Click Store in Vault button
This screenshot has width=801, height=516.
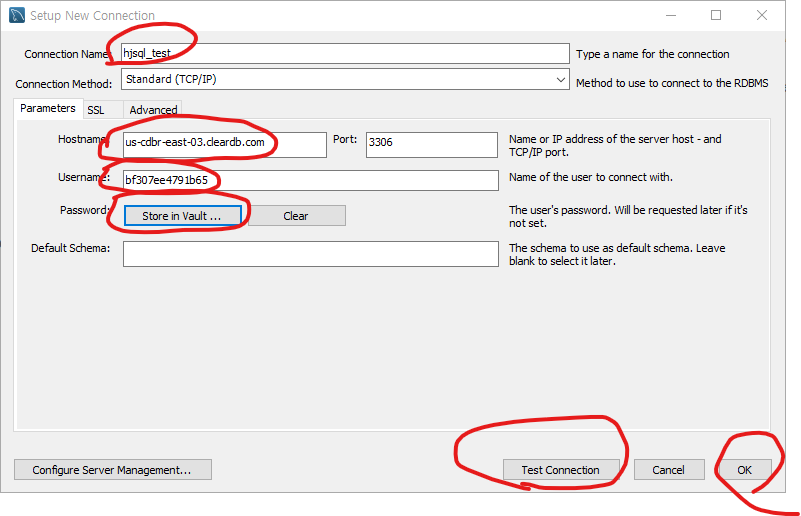tap(182, 216)
